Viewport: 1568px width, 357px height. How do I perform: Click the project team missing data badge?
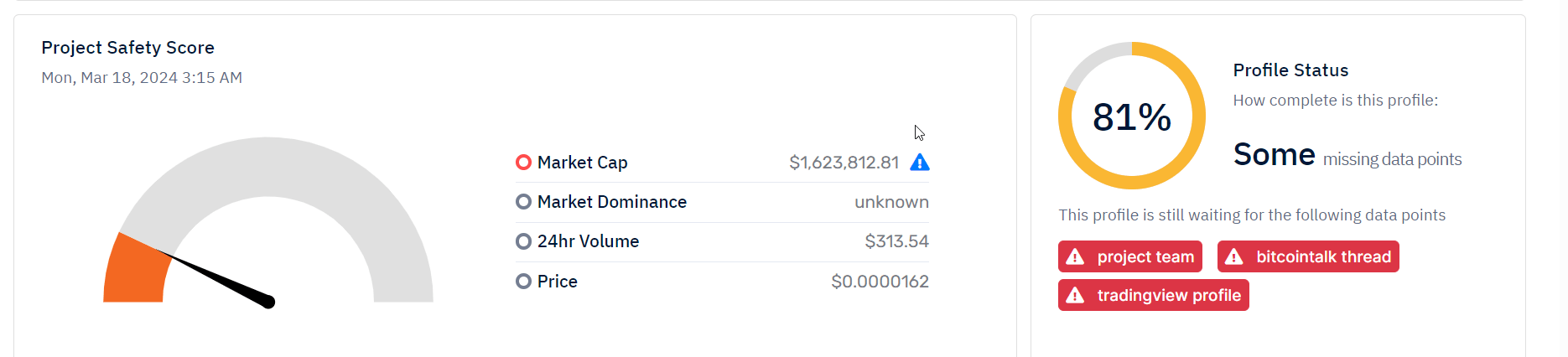tap(1130, 256)
